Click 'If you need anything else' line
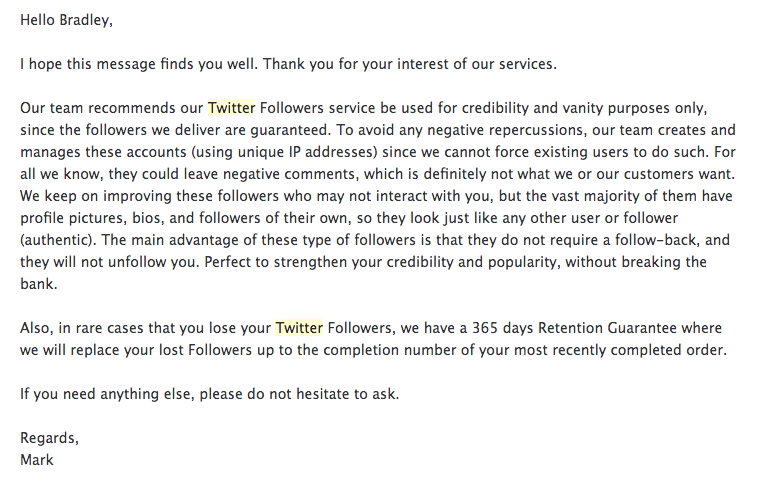 [209, 394]
